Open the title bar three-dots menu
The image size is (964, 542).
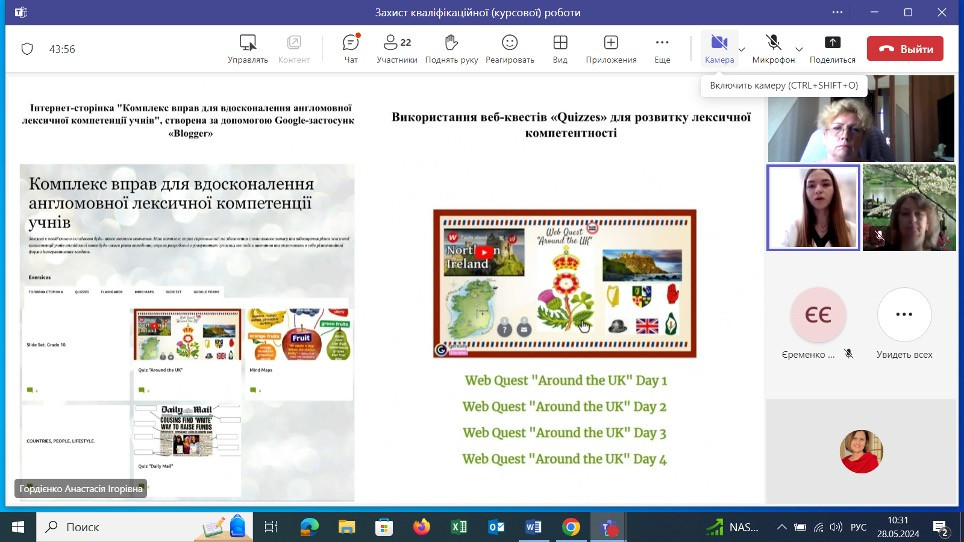point(837,12)
